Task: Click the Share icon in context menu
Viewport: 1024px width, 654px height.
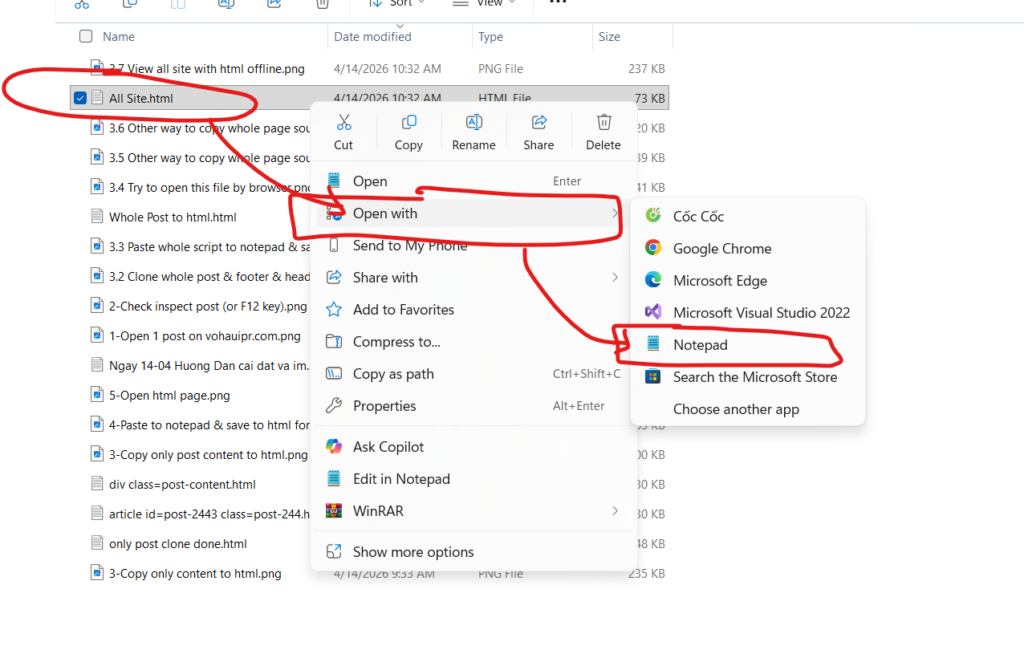Action: pyautogui.click(x=538, y=123)
